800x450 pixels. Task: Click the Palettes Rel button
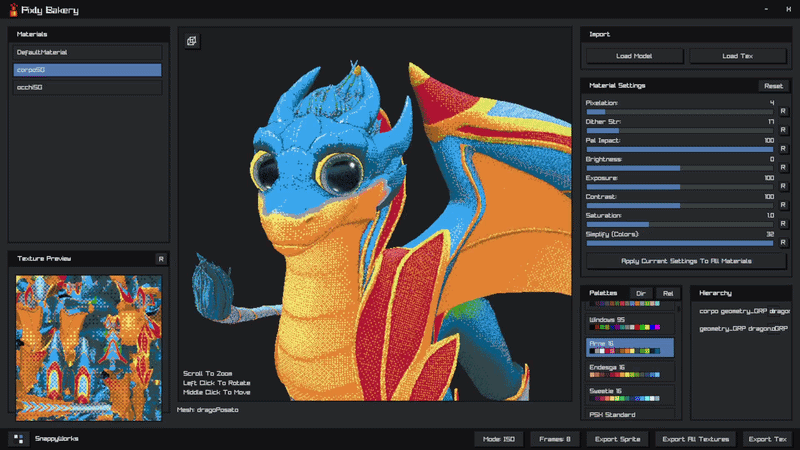668,293
